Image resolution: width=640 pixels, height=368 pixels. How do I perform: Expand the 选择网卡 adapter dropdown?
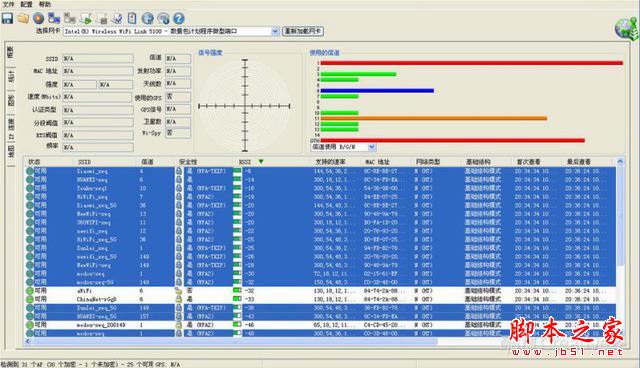(x=275, y=31)
